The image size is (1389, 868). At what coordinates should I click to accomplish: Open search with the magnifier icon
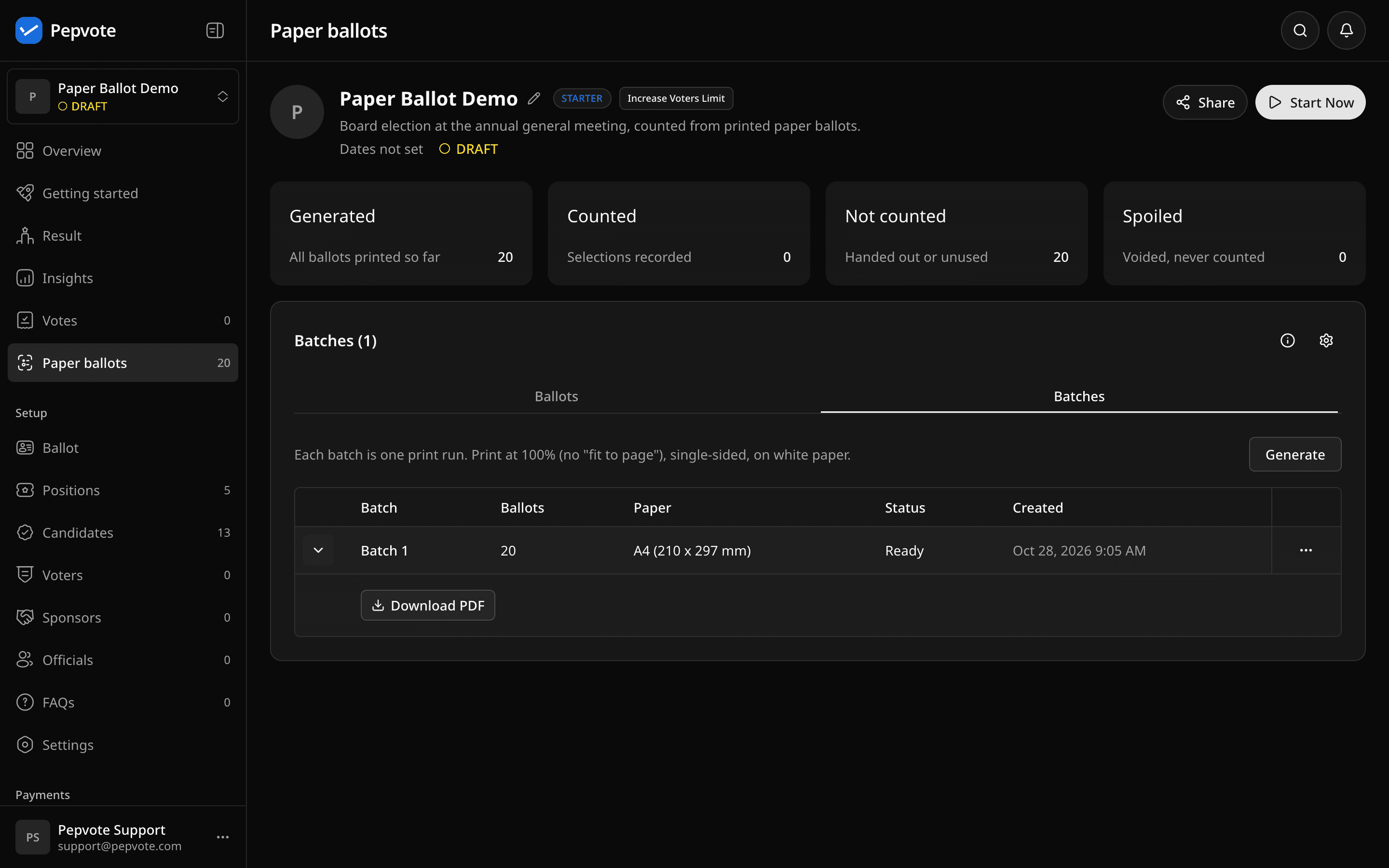point(1300,30)
